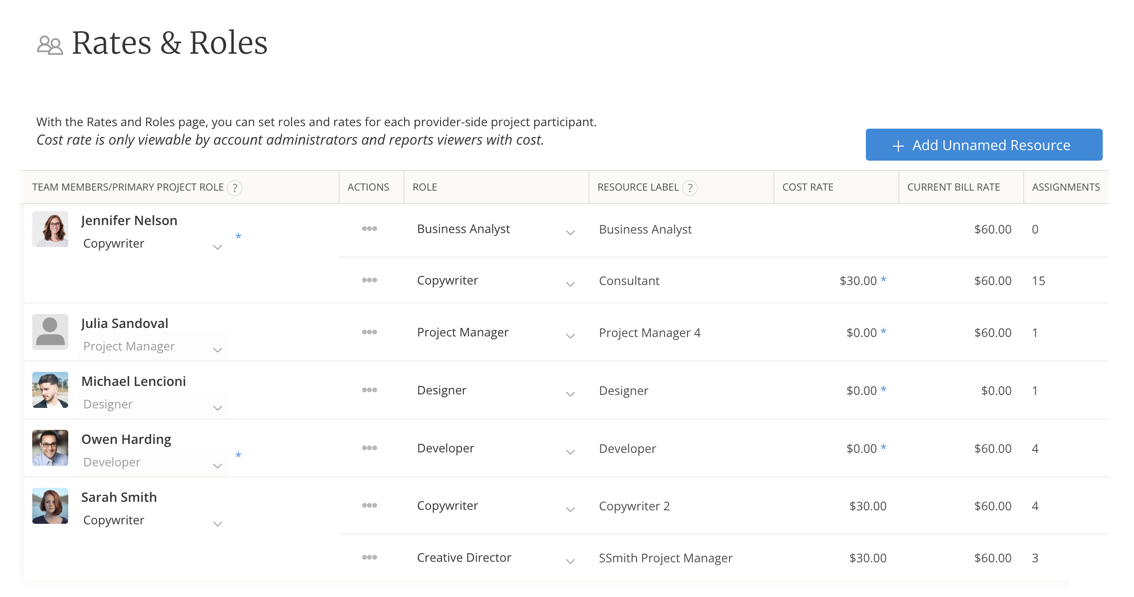Click the Current Bill Rate column header
Screen dimensions: 1134x597
pyautogui.click(x=953, y=187)
